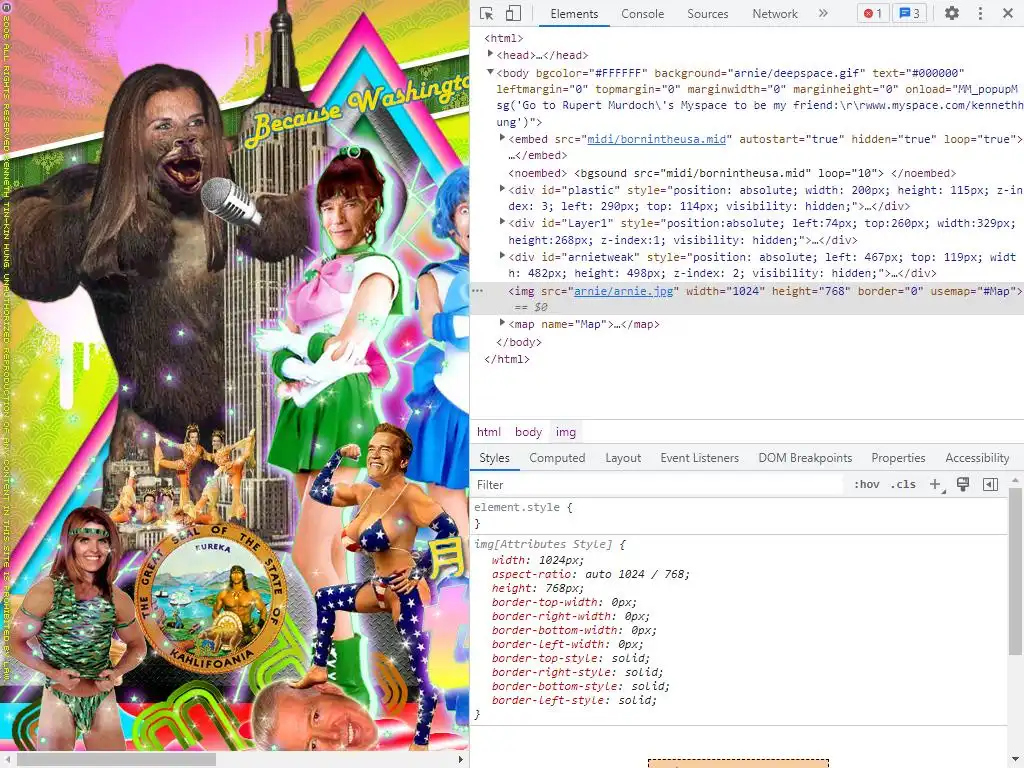Click the red error count badge
The height and width of the screenshot is (768, 1024).
coord(872,14)
